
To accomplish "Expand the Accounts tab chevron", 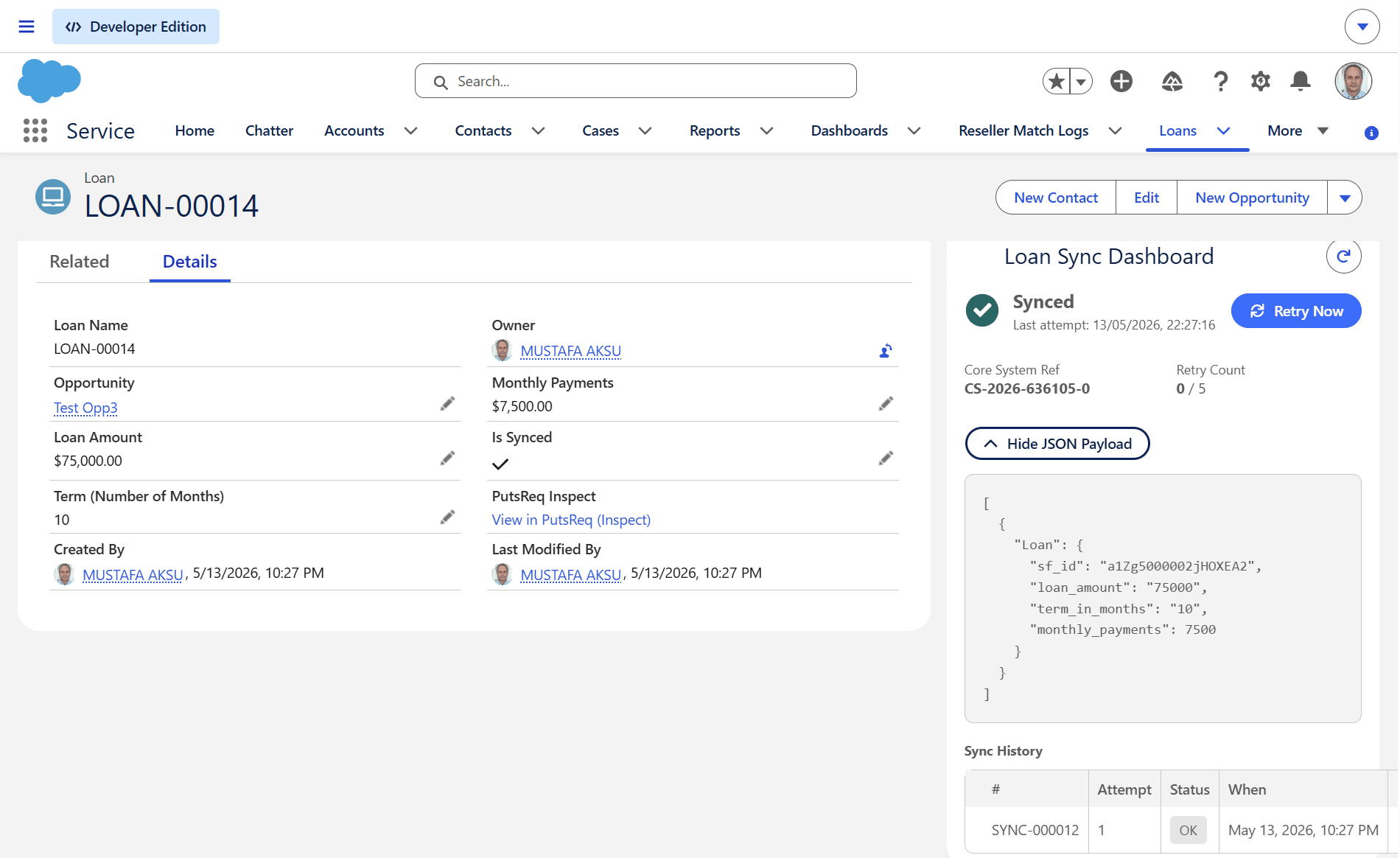I will click(411, 130).
